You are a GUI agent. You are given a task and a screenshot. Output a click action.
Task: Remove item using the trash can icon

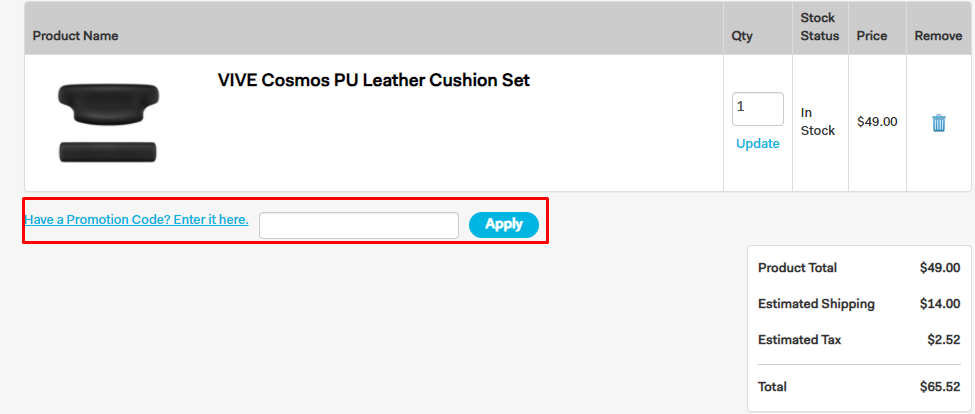pyautogui.click(x=938, y=123)
